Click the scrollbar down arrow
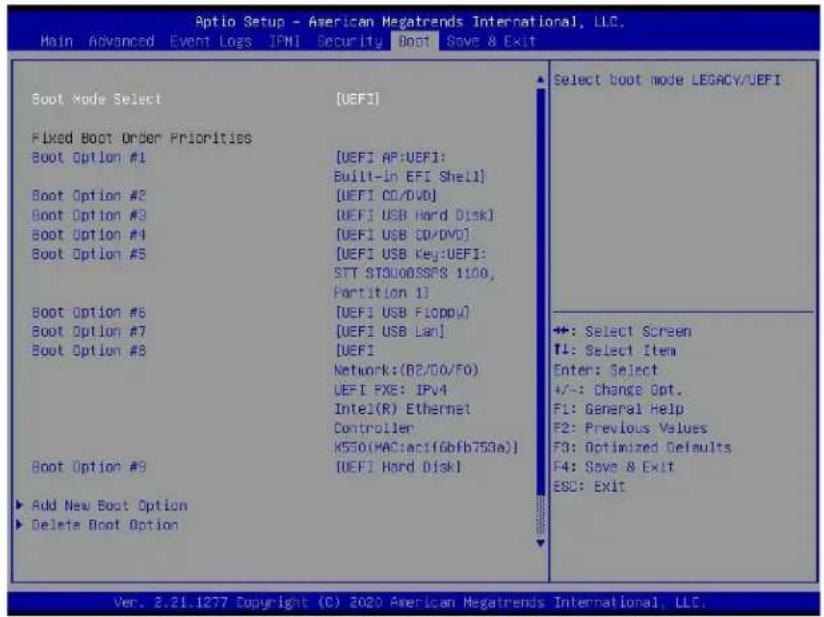Viewport: 824px width, 617px height. tap(540, 543)
